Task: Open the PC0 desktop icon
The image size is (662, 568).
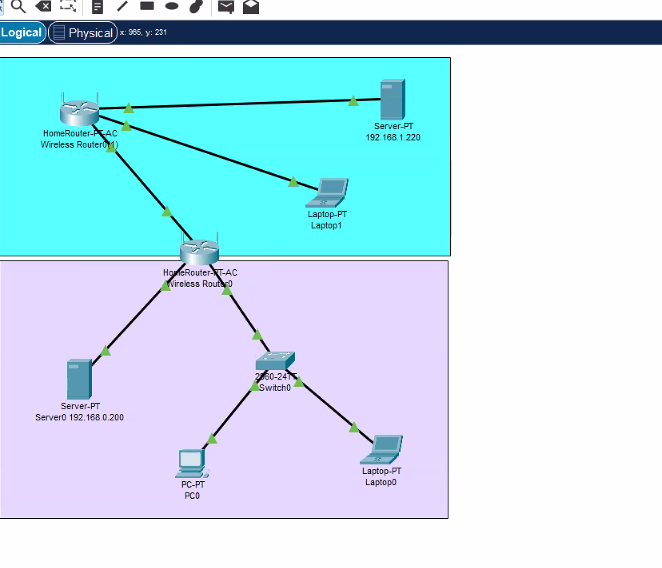Action: click(192, 464)
